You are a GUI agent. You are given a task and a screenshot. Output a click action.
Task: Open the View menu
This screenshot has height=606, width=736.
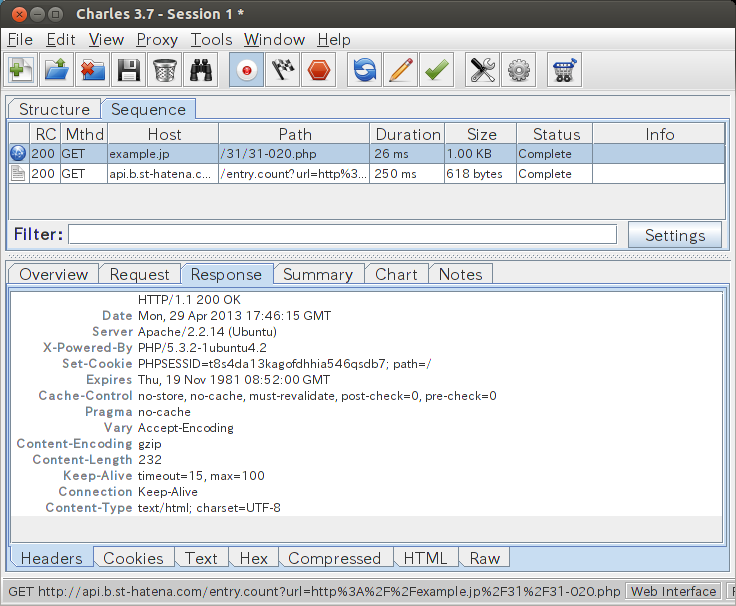[x=106, y=40]
